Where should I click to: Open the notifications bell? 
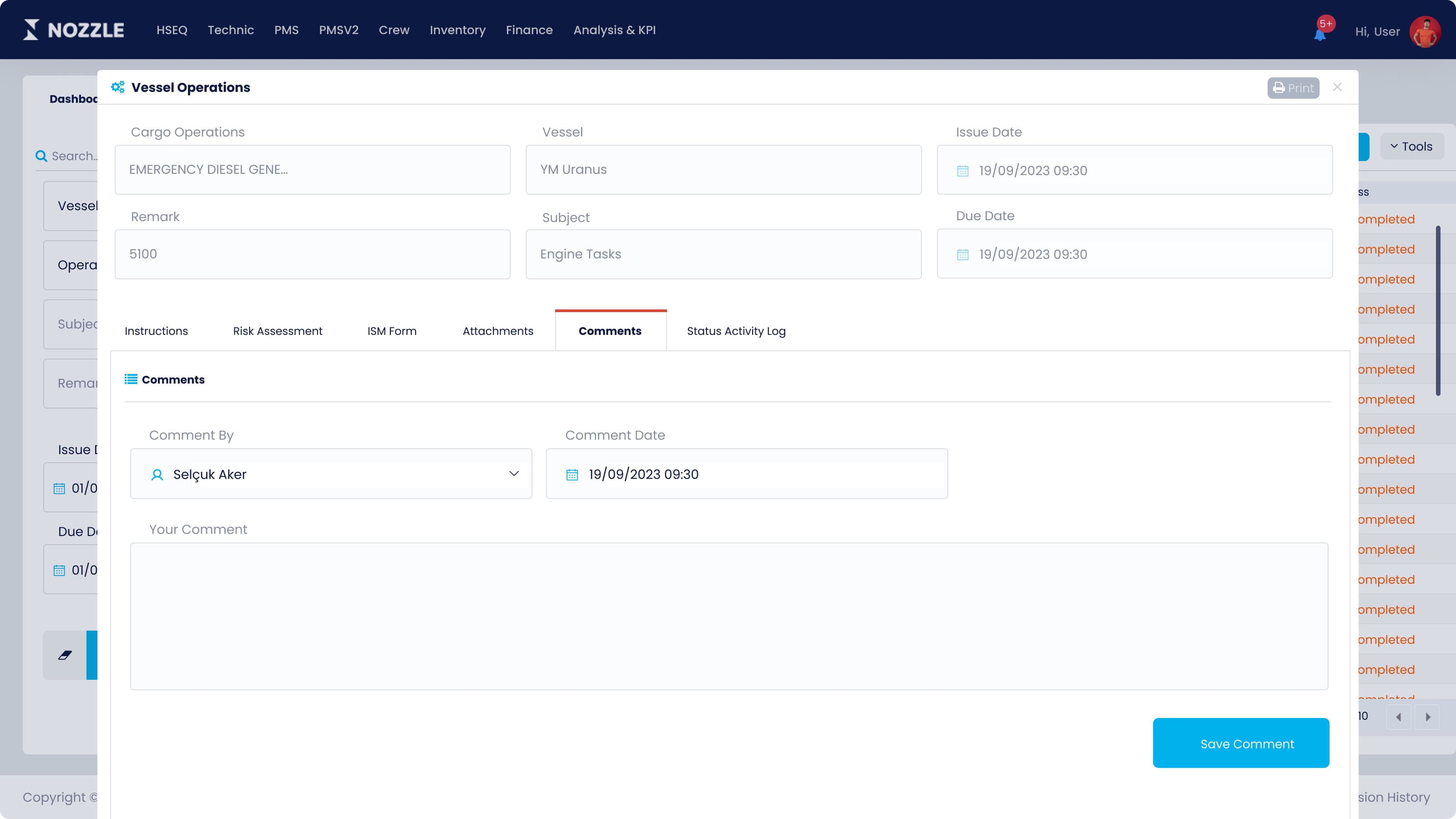(x=1320, y=35)
